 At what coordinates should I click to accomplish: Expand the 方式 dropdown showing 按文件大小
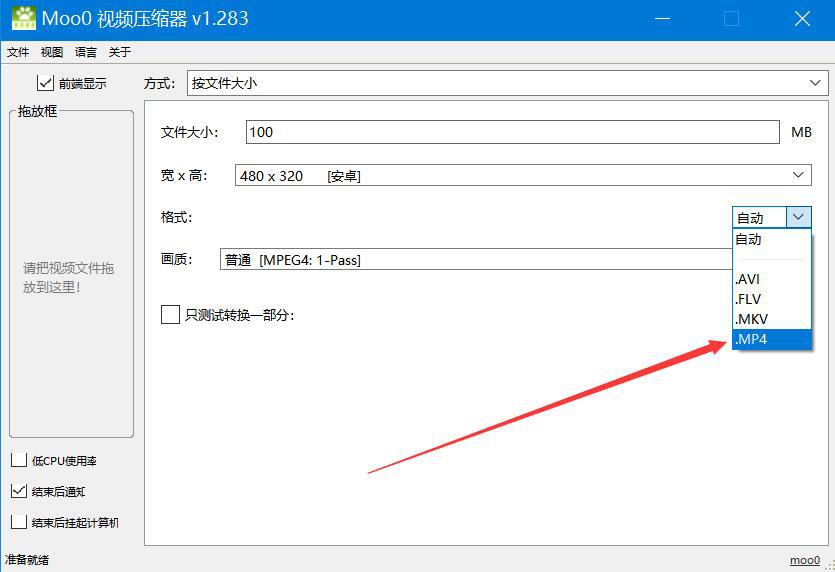[x=507, y=83]
